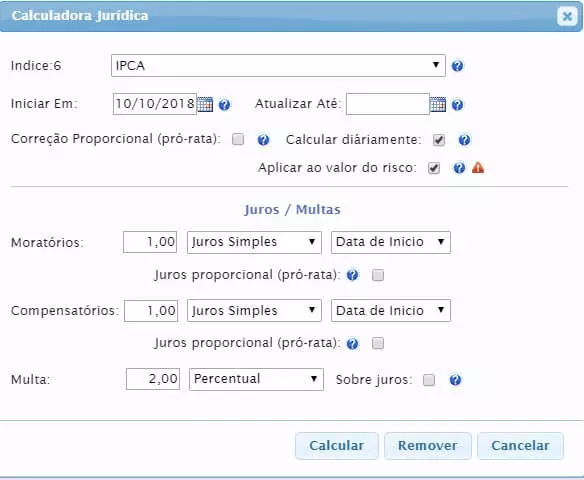Click help icon beside Iniciar Em calendar
The image size is (584, 480).
[x=225, y=105]
